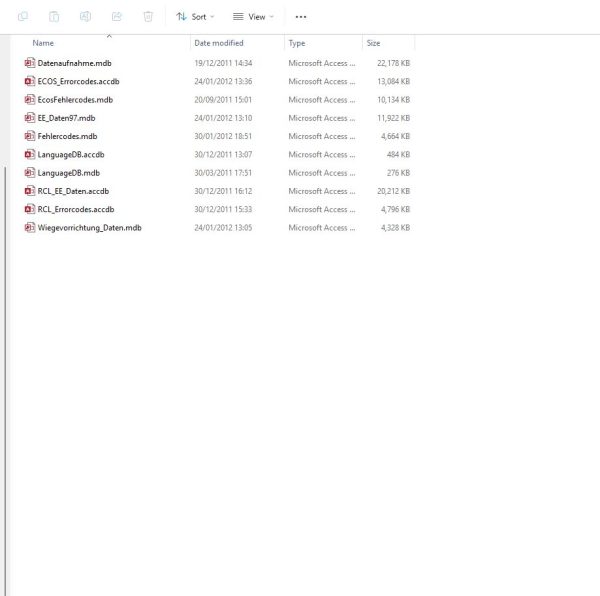The width and height of the screenshot is (600, 596).
Task: Click the Copy icon in toolbar
Action: (23, 16)
